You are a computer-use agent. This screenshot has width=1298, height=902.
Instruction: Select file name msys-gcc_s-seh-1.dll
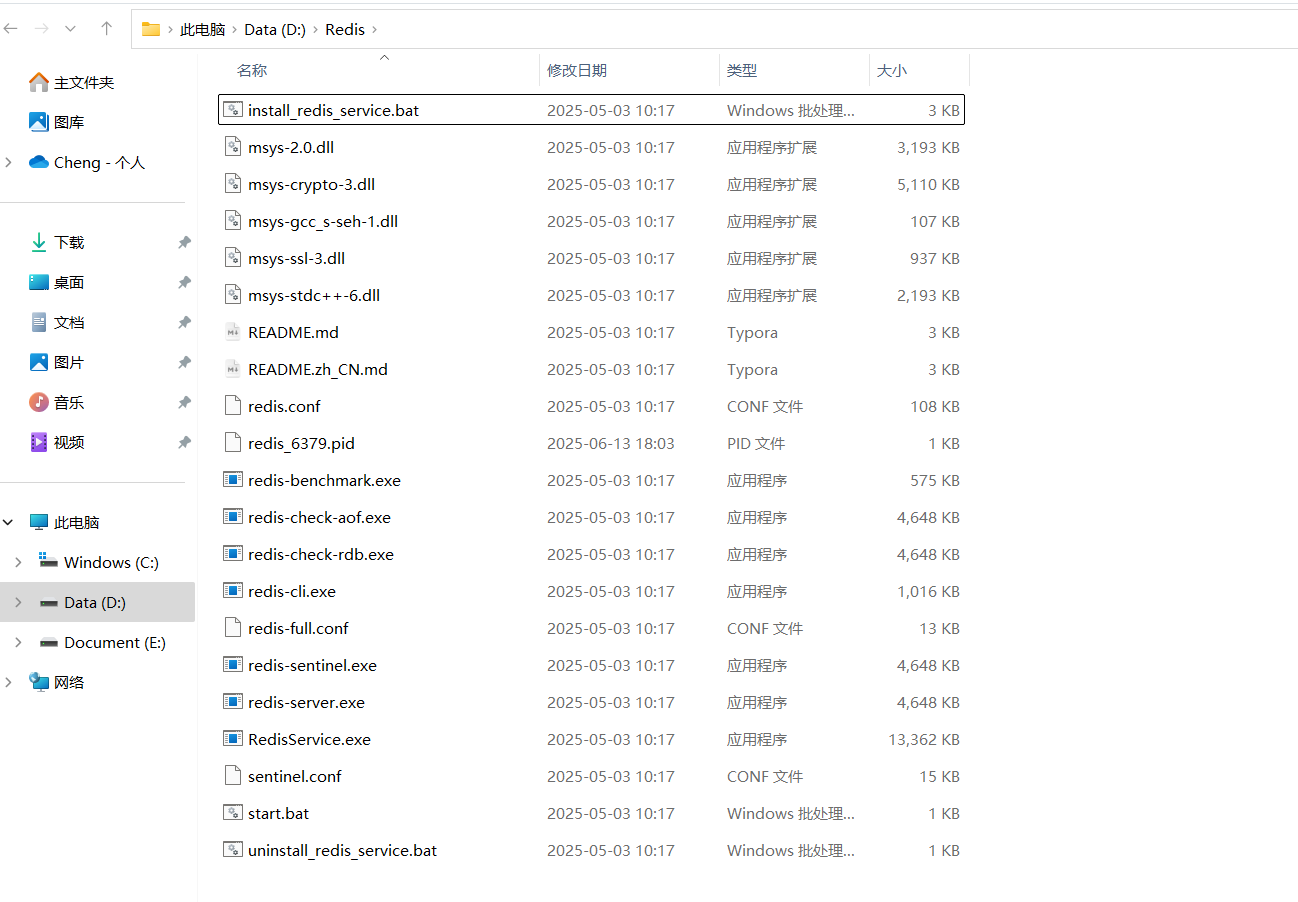(x=323, y=221)
